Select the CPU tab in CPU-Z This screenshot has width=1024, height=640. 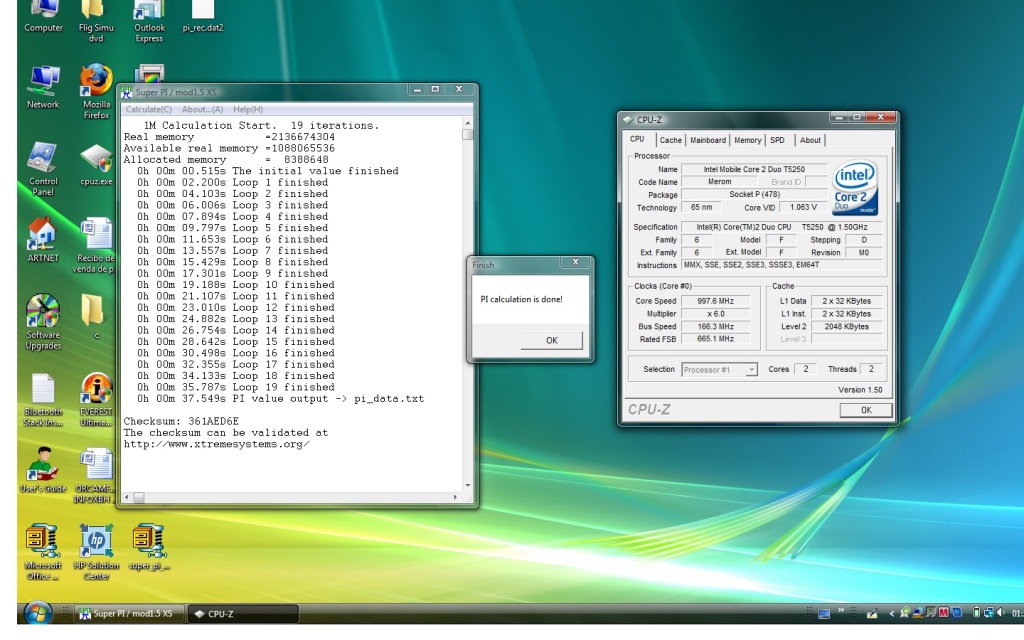637,139
